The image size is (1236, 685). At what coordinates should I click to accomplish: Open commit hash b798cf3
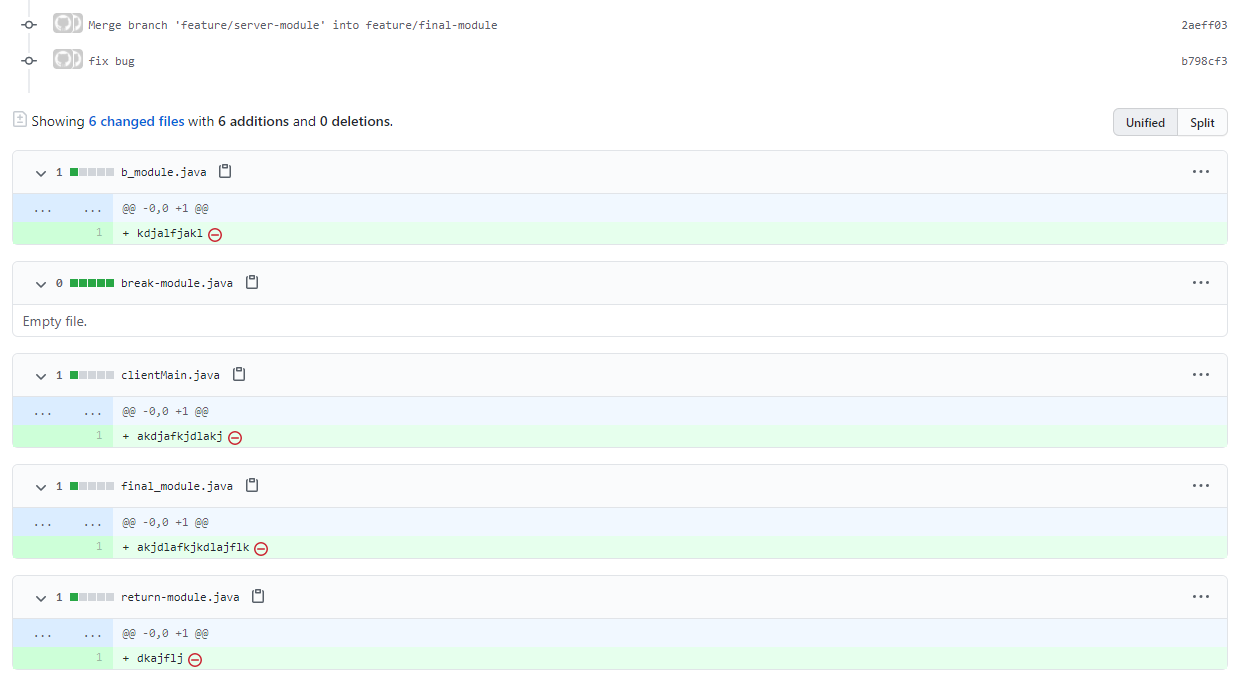(x=1204, y=61)
